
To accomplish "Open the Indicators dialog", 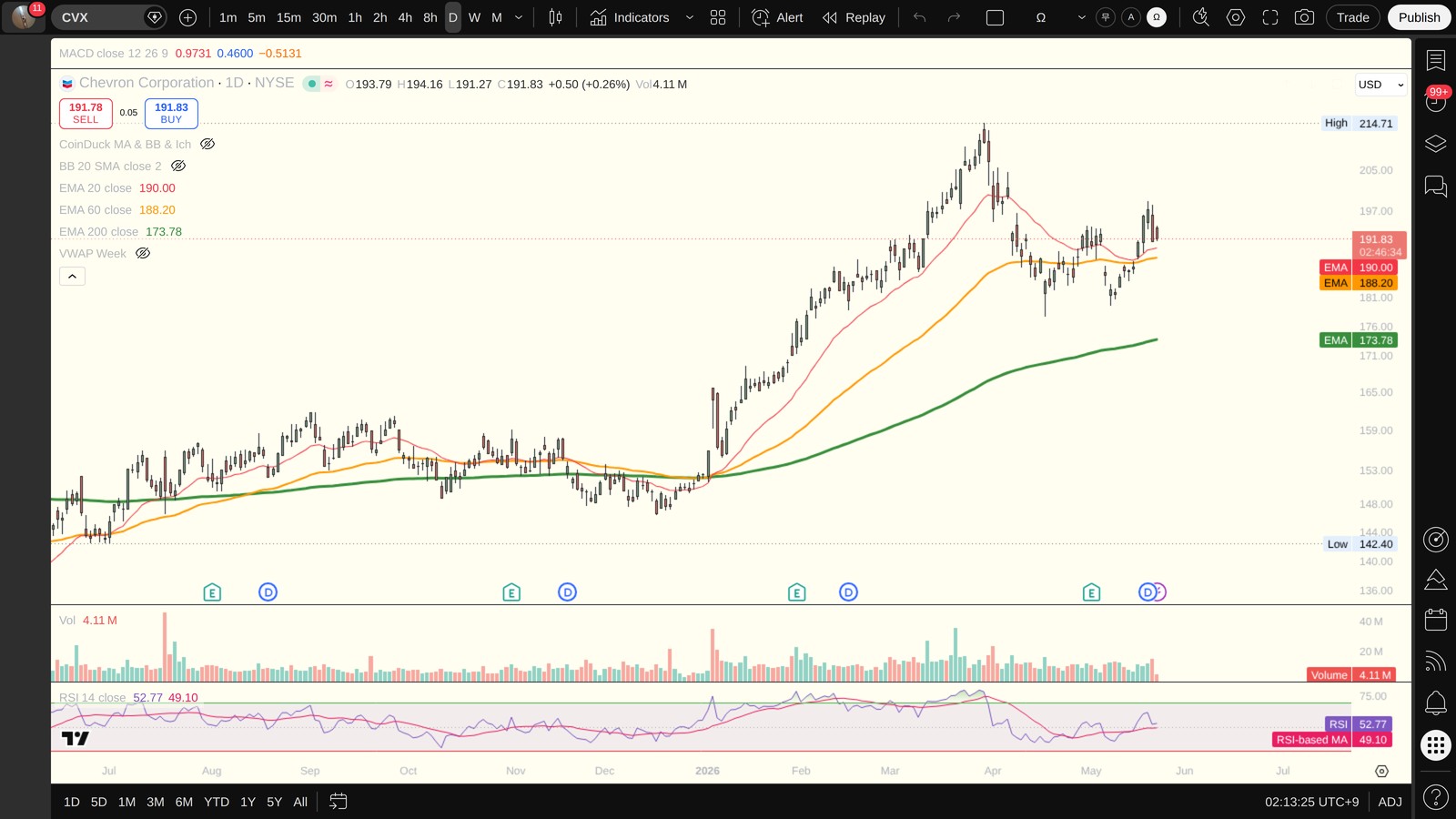I will pos(629,17).
